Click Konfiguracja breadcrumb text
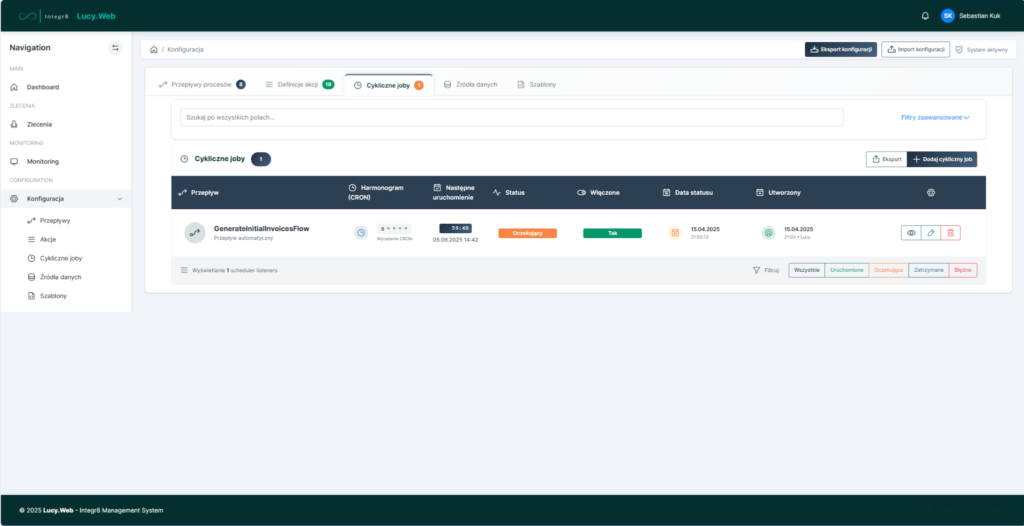Viewport: 1024px width, 526px height. (x=185, y=50)
